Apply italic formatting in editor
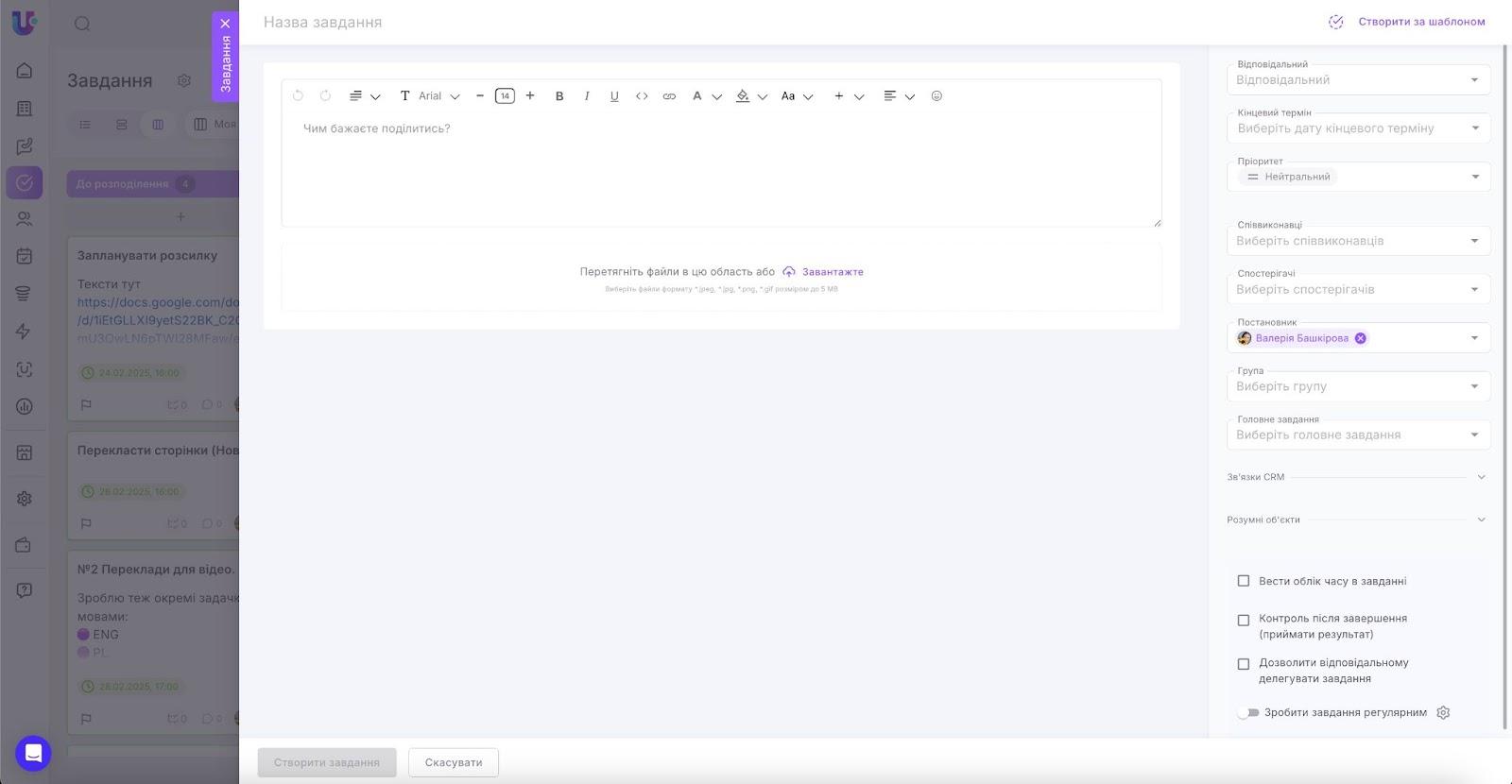The width and height of the screenshot is (1512, 784). pyautogui.click(x=587, y=96)
